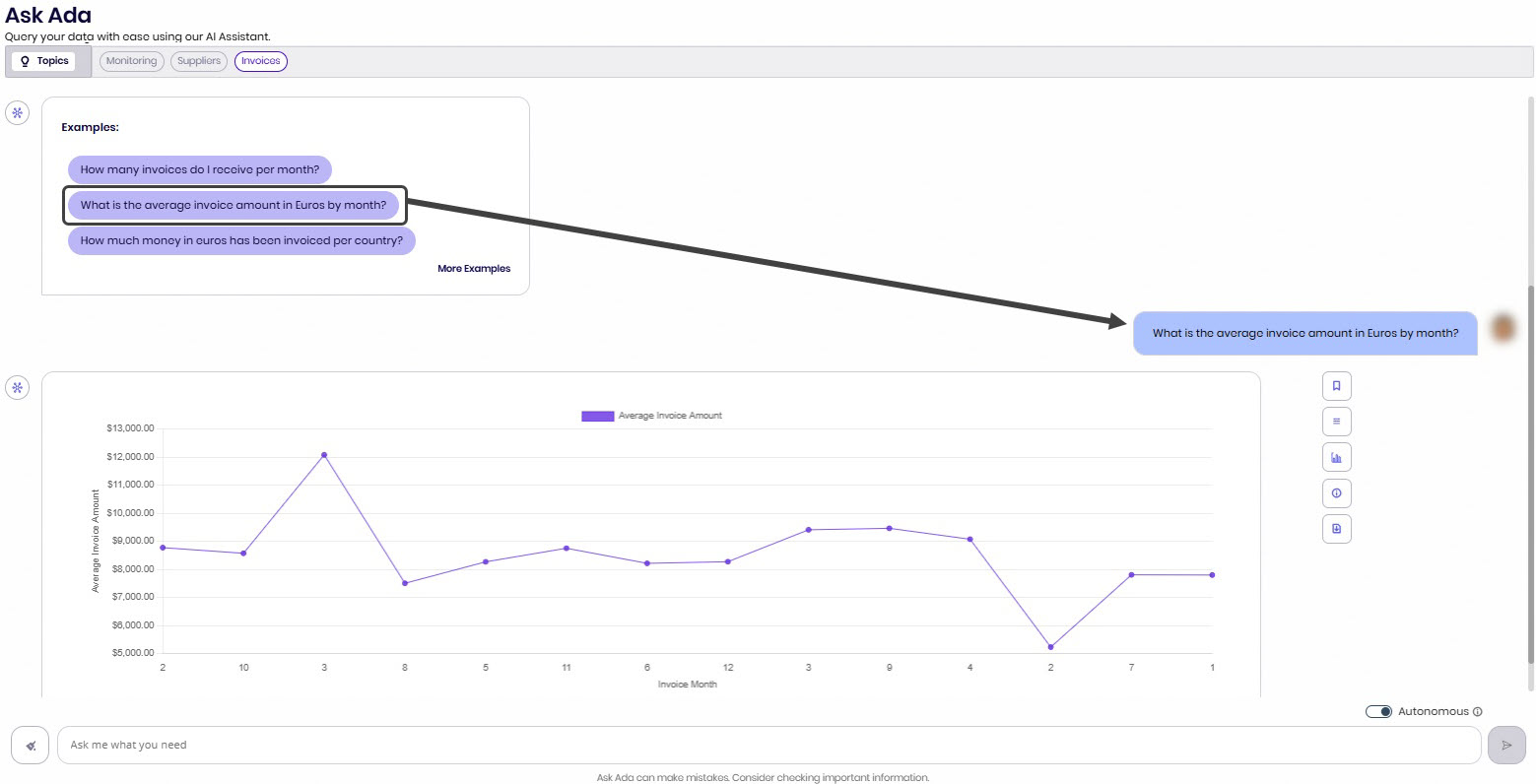Click the info icon beside the chart
Viewport: 1536px width, 784px height.
[x=1336, y=493]
